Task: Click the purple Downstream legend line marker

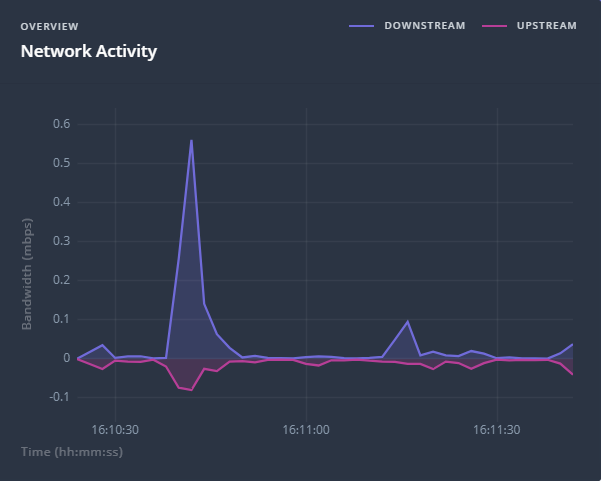Action: pyautogui.click(x=361, y=26)
